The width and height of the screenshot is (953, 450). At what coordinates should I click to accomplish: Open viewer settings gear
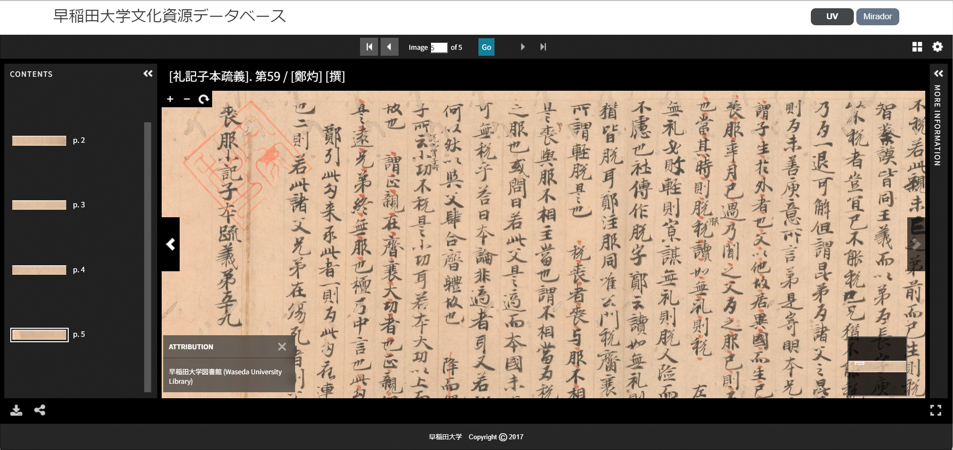(937, 47)
